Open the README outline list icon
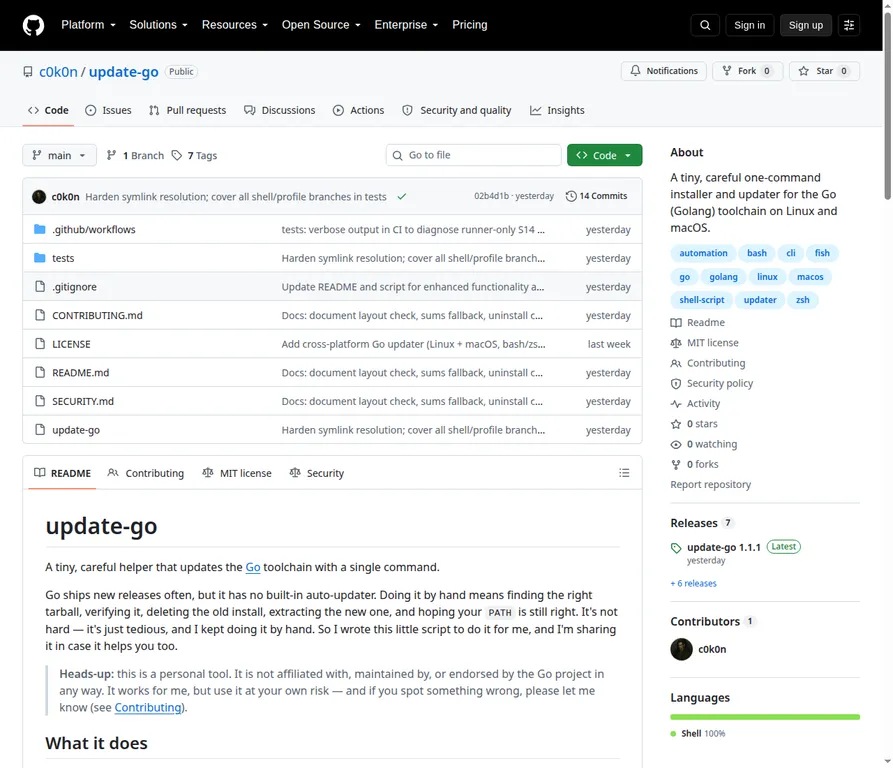 point(624,473)
